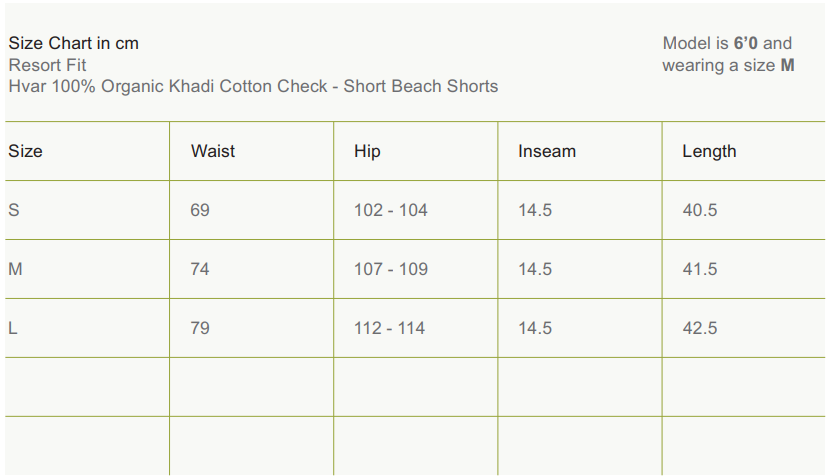This screenshot has height=476, width=827.
Task: Click the hip range 112 - 114
Action: click(x=389, y=328)
